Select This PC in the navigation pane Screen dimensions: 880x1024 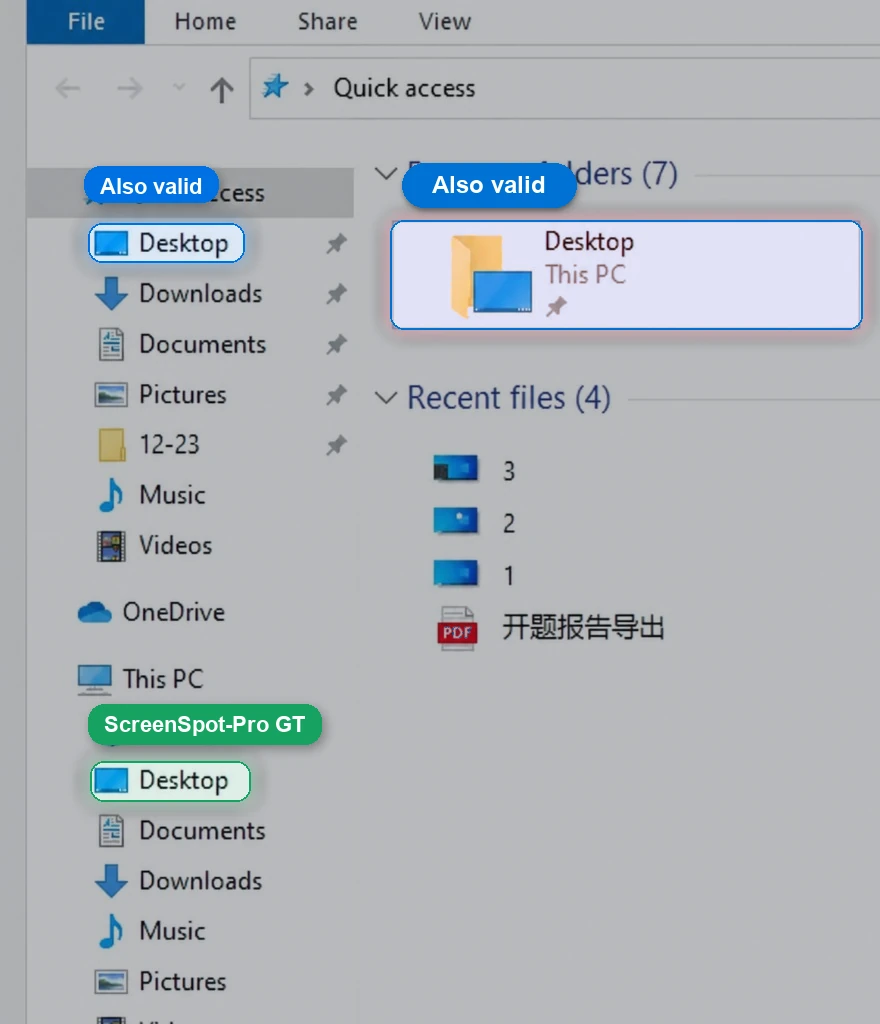click(x=140, y=679)
